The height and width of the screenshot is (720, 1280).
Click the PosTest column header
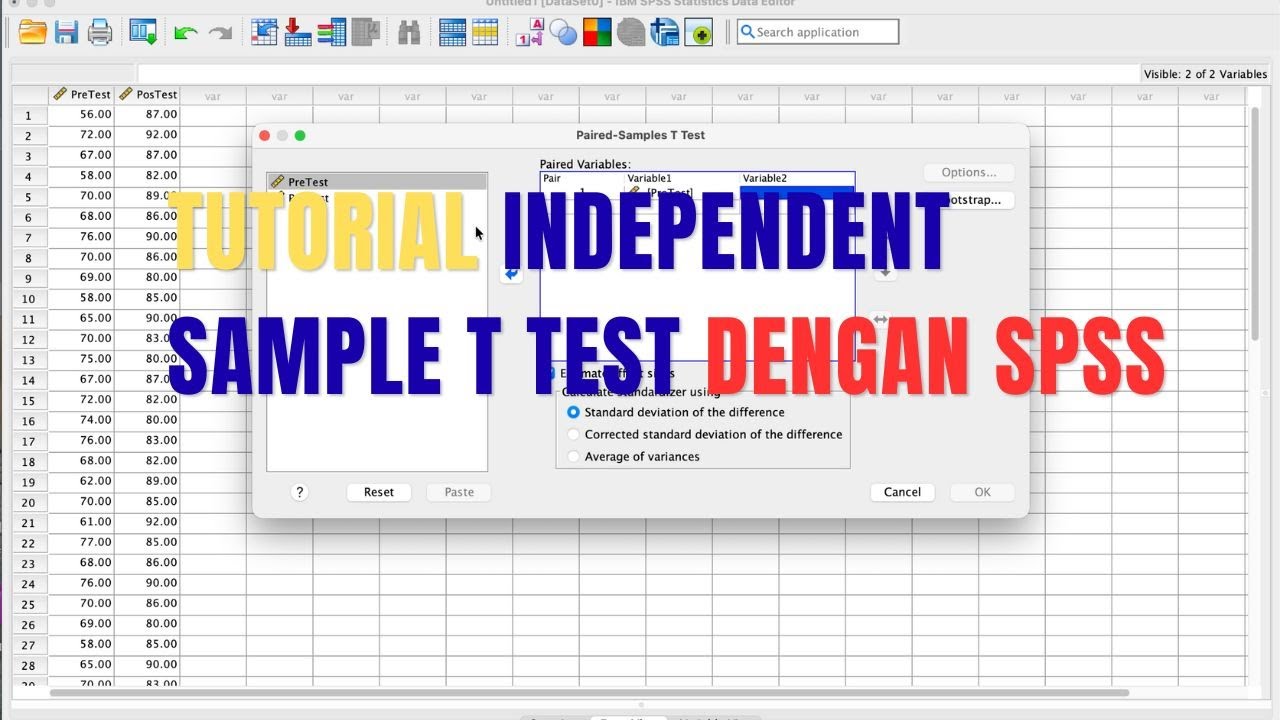(x=147, y=94)
